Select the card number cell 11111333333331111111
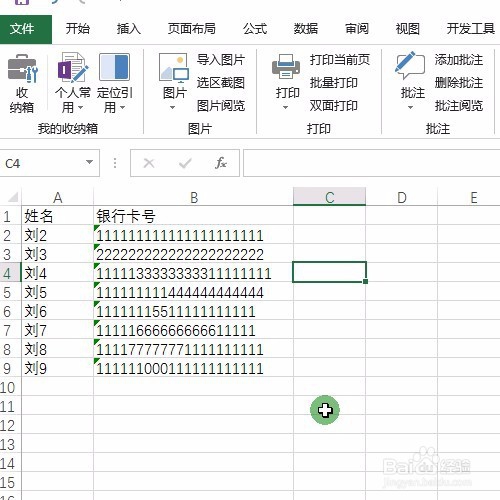 pos(194,273)
